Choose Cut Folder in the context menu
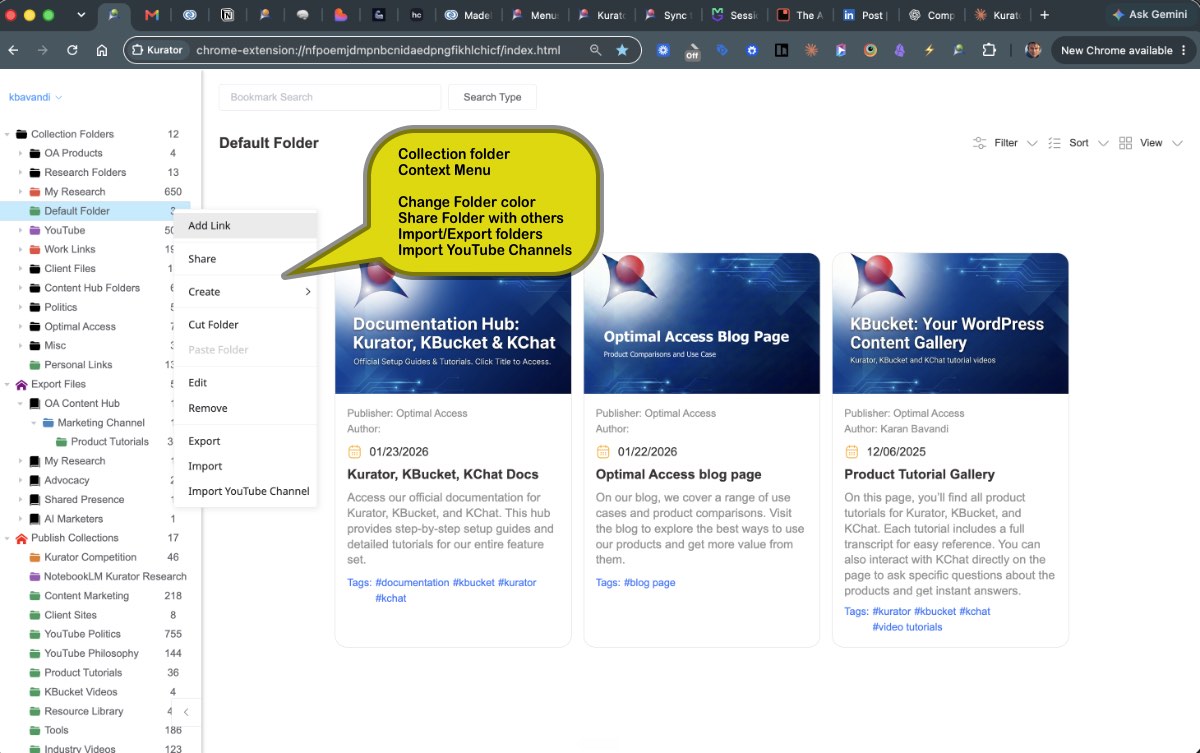The height and width of the screenshot is (753, 1200). [246, 325]
